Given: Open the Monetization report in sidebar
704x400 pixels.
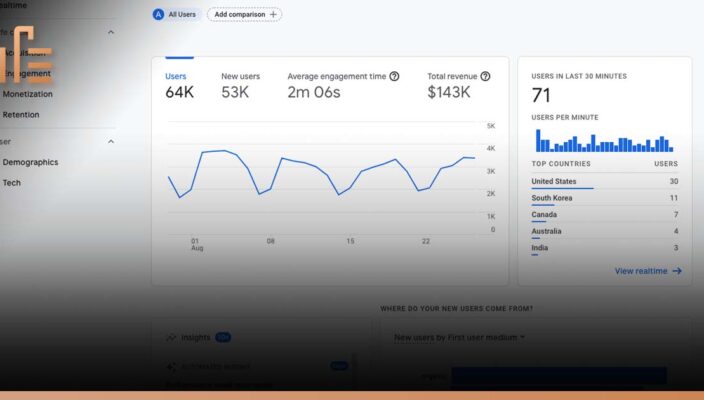Looking at the screenshot, I should 28,94.
